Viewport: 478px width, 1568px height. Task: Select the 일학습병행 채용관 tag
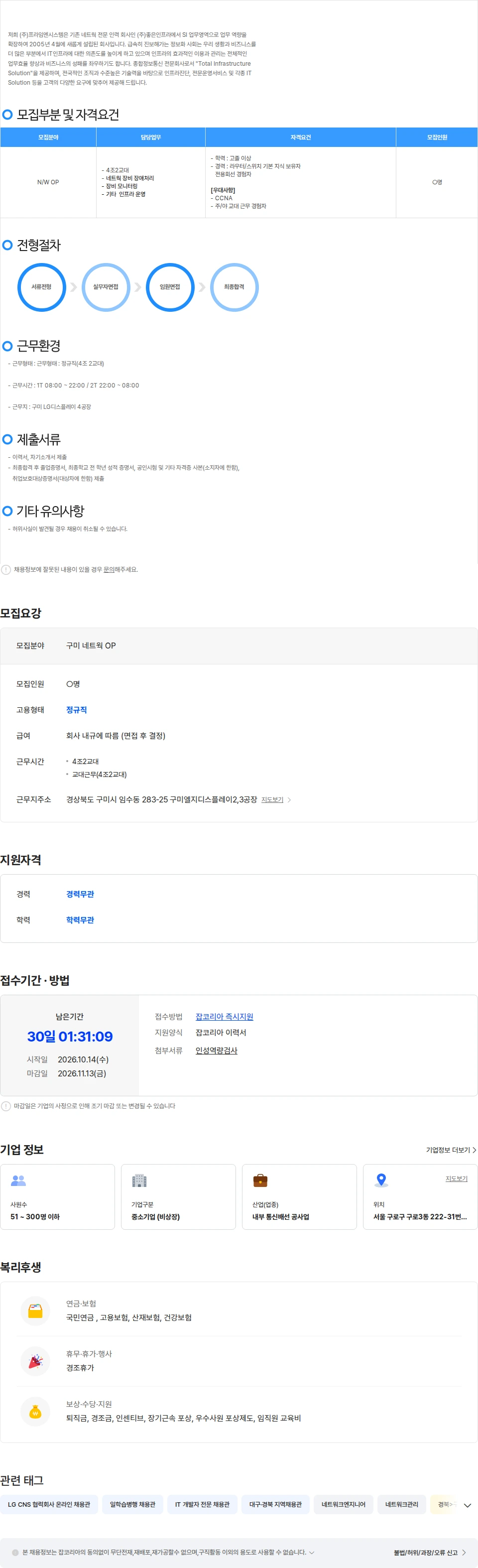[132, 1504]
